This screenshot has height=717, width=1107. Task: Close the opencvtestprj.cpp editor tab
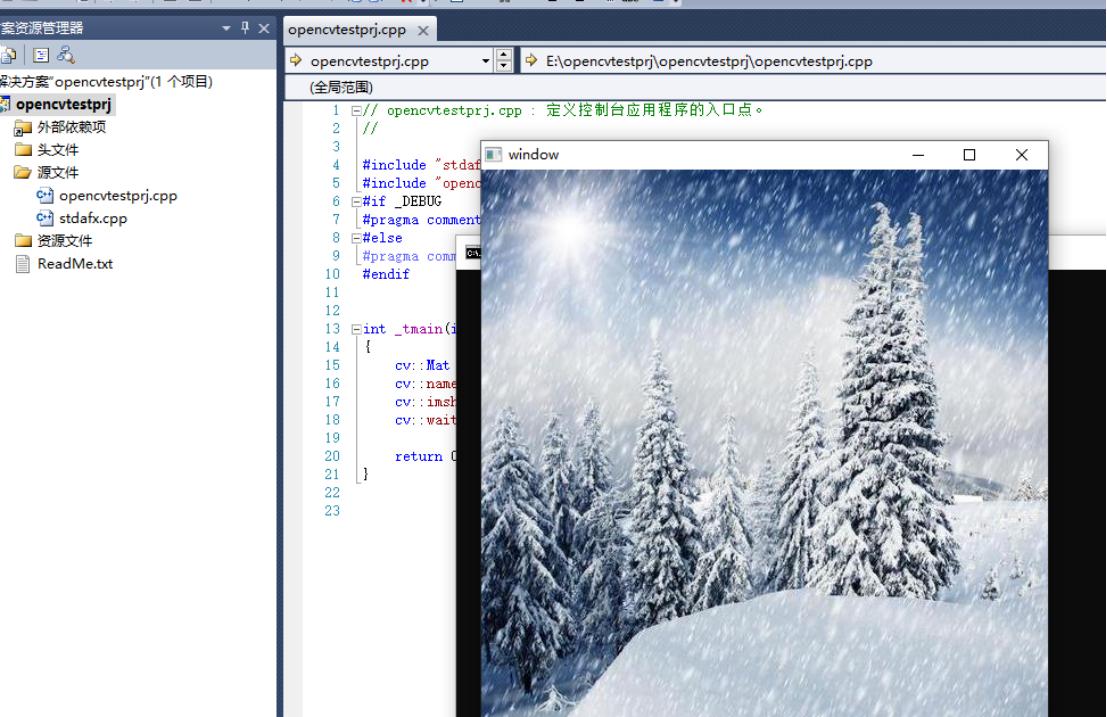point(423,30)
